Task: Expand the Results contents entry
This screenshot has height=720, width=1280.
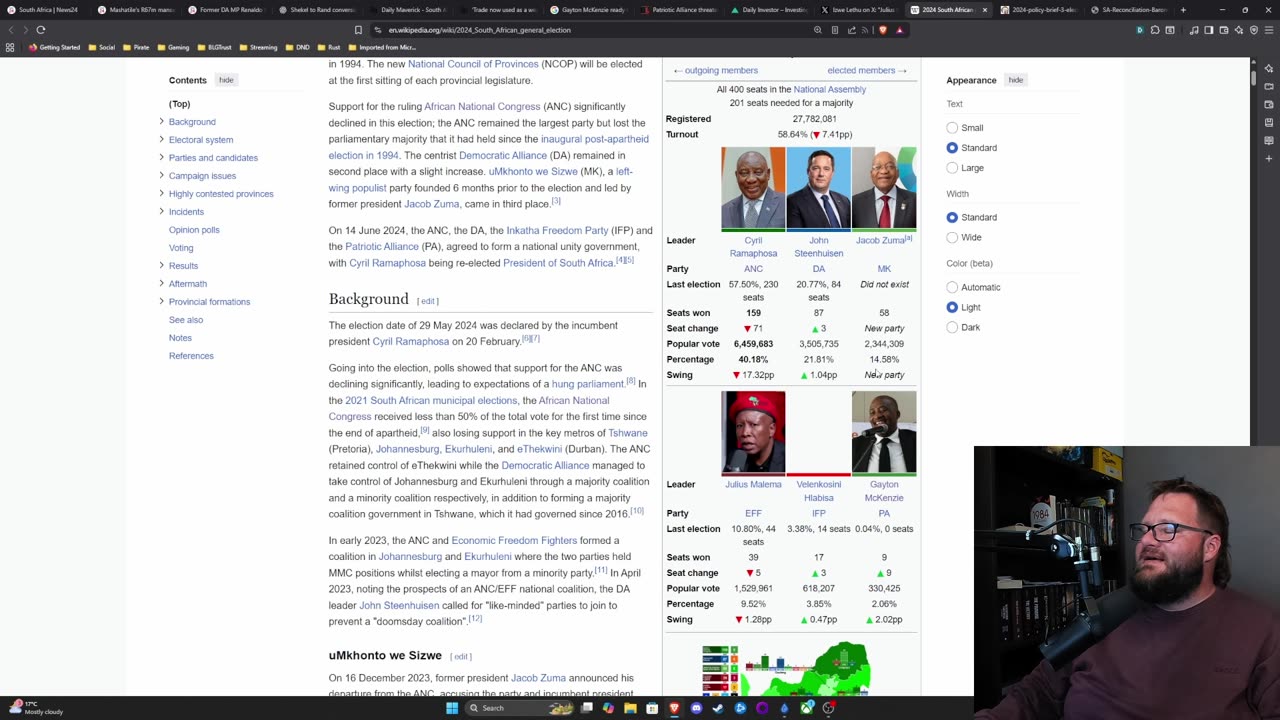Action: tap(161, 266)
